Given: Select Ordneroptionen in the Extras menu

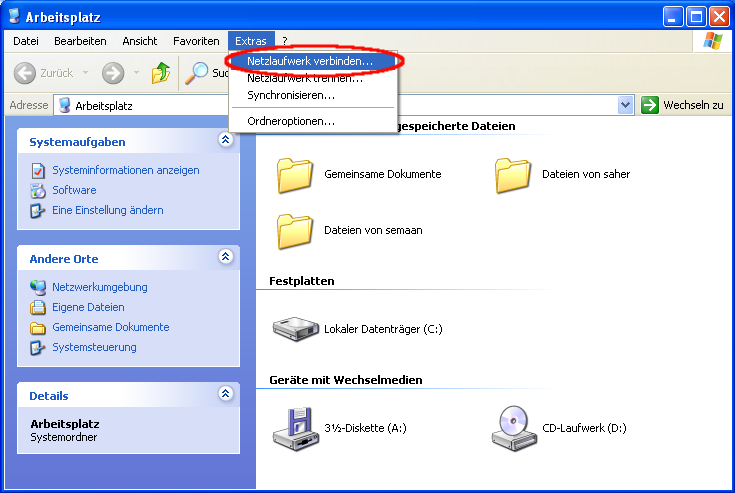Looking at the screenshot, I should click(291, 121).
